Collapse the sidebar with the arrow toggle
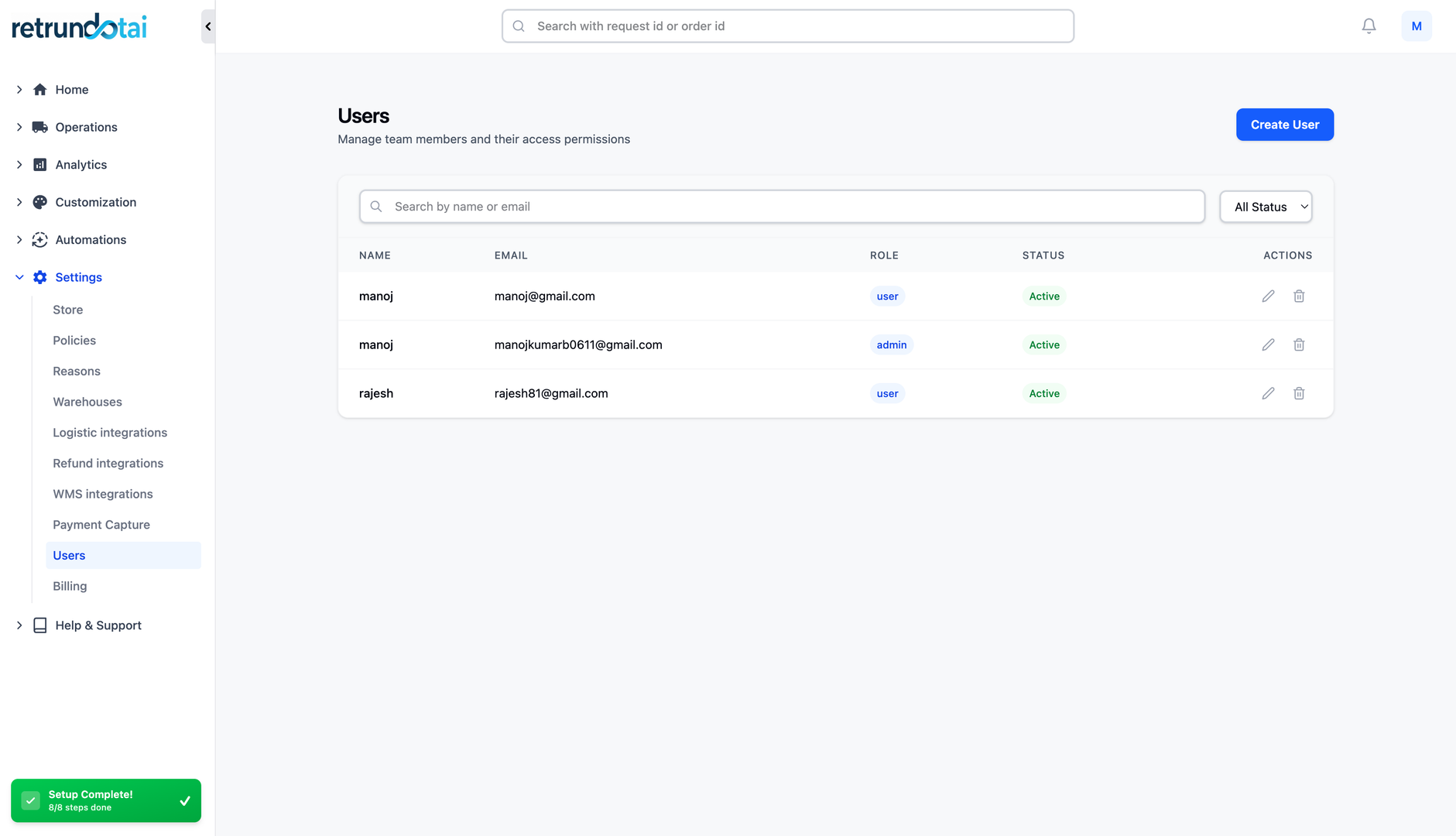The image size is (1456, 836). coord(207,26)
